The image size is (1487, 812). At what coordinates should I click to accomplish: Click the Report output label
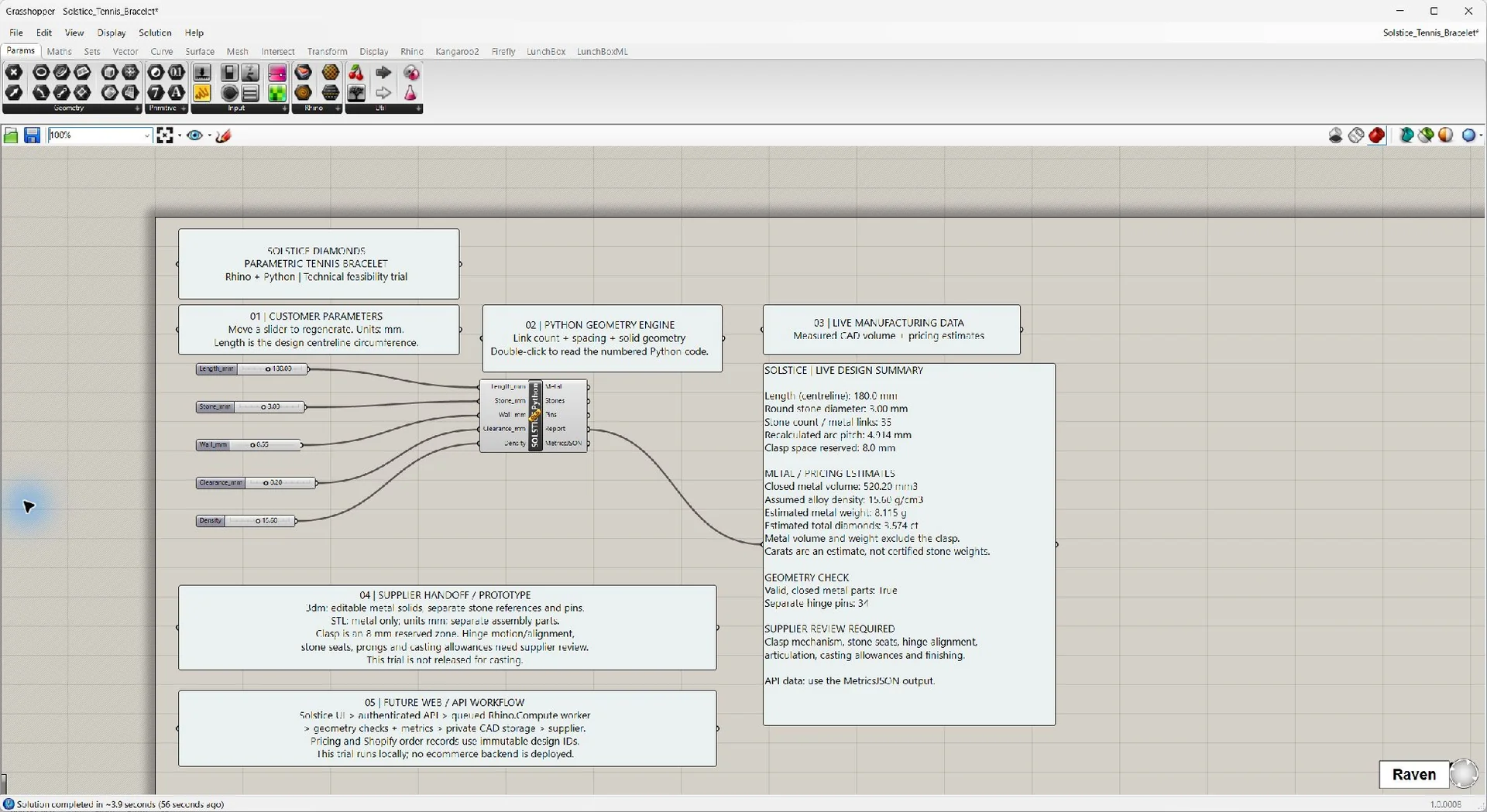coord(555,429)
